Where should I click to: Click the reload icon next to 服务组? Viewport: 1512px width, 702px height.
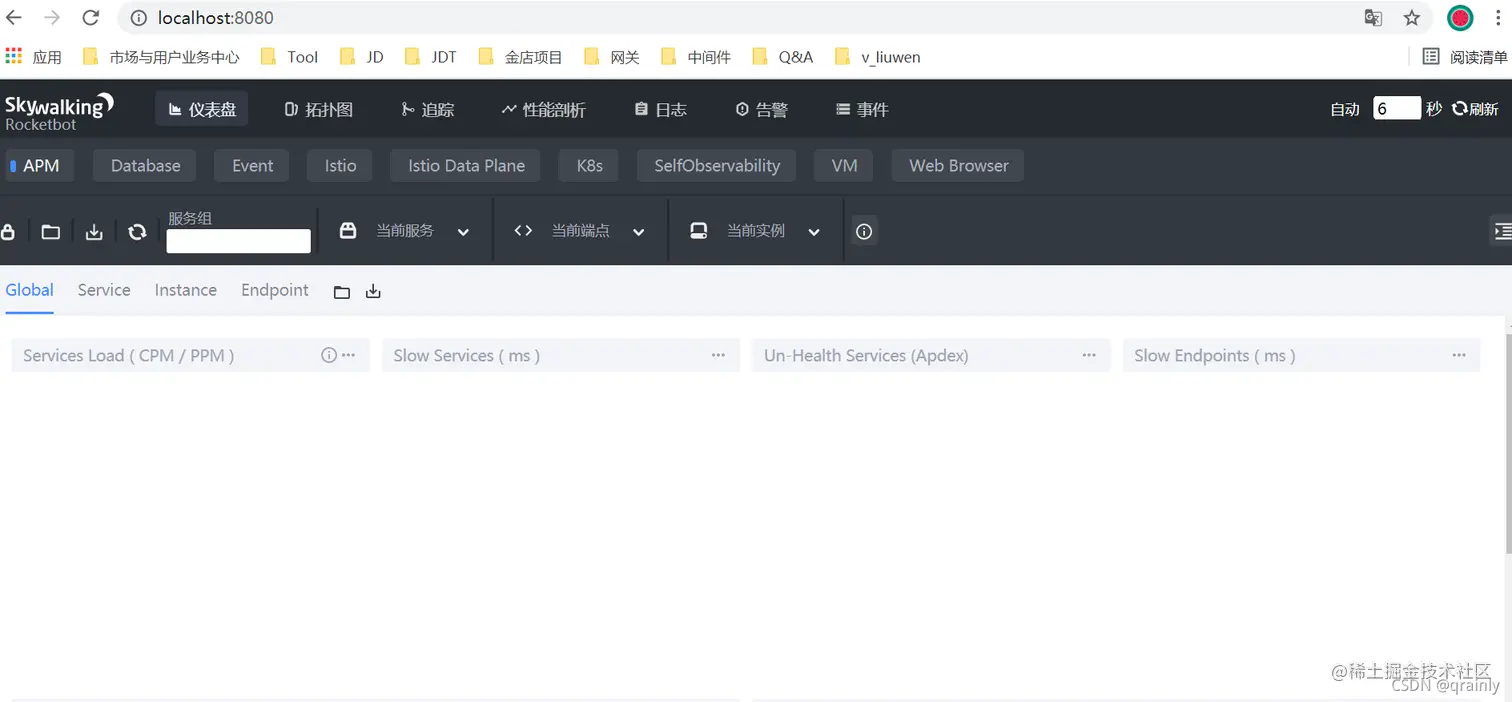pyautogui.click(x=137, y=232)
